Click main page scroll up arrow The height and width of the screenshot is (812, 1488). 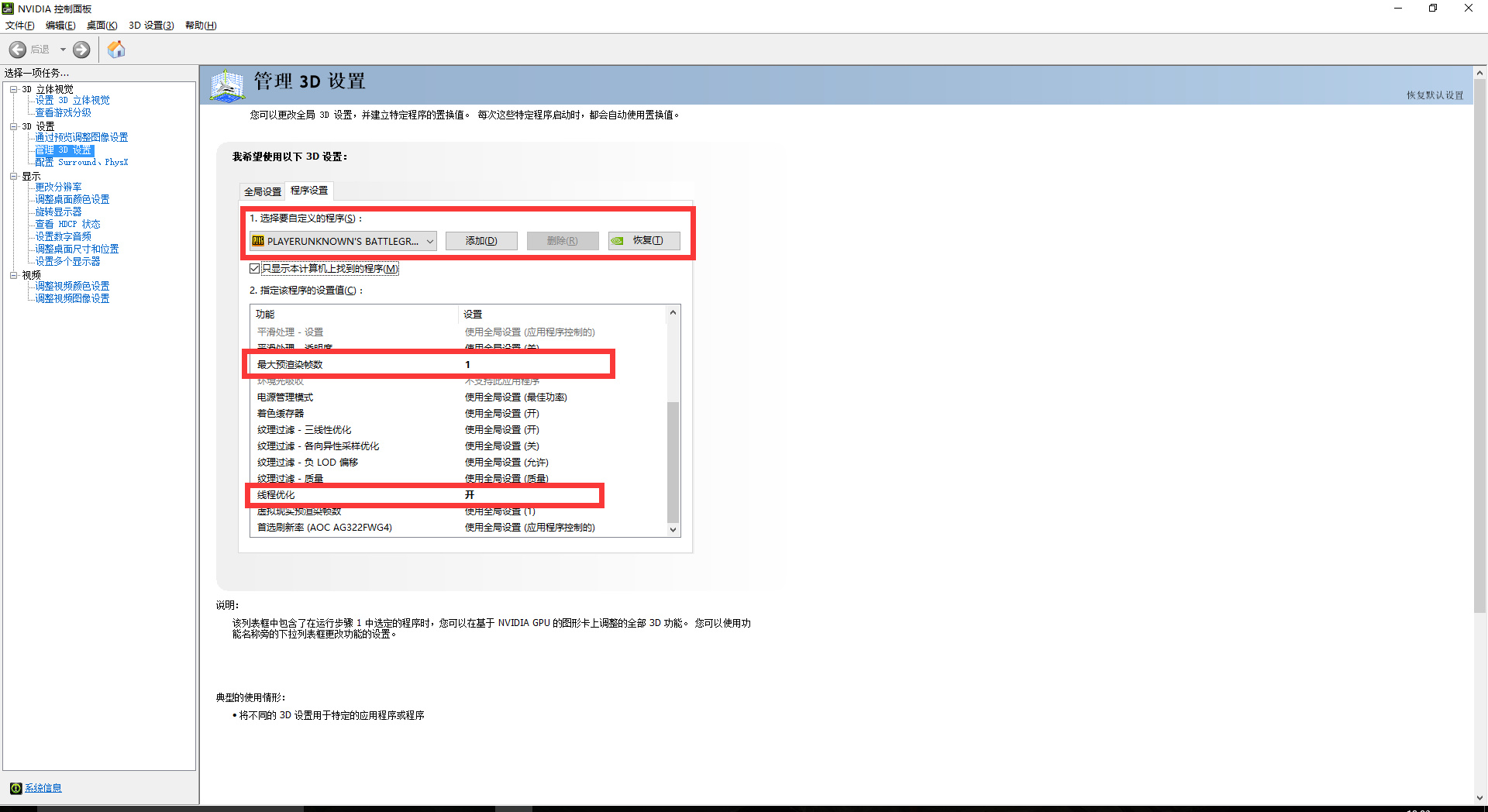click(1480, 73)
